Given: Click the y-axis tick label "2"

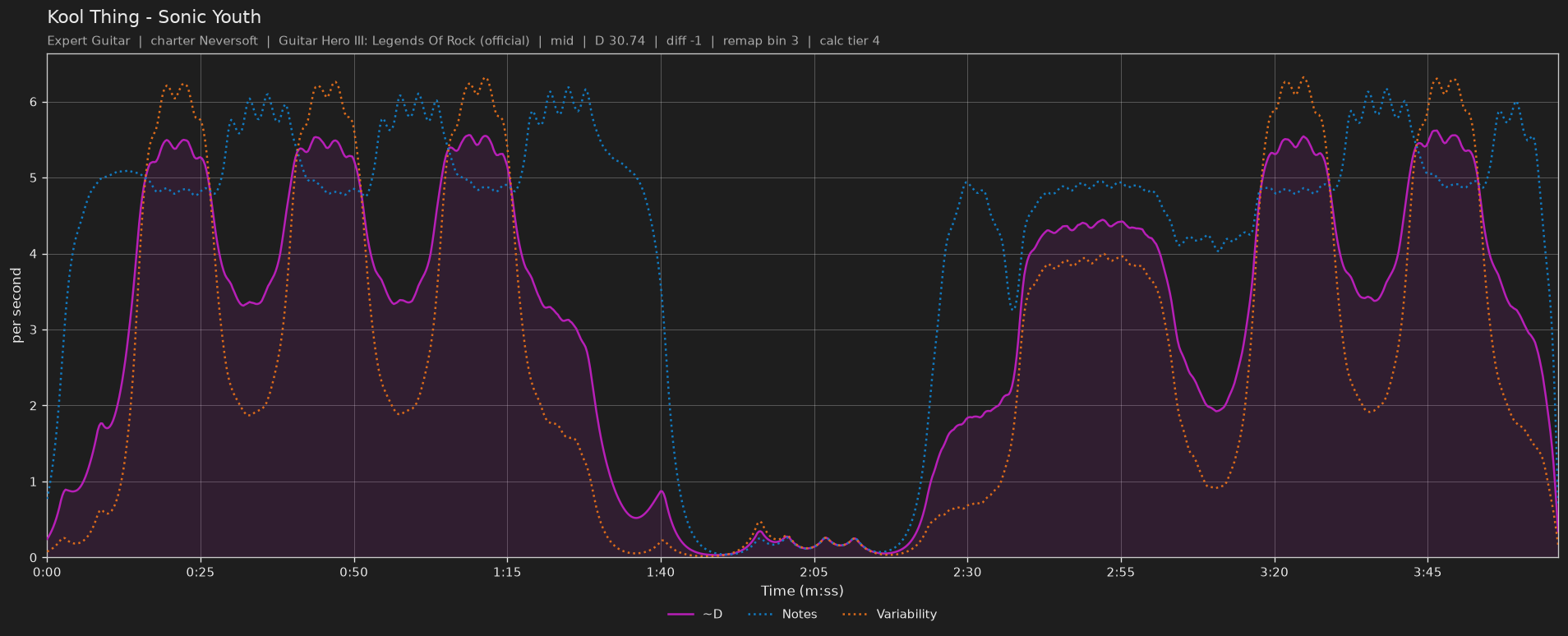Looking at the screenshot, I should (x=34, y=406).
